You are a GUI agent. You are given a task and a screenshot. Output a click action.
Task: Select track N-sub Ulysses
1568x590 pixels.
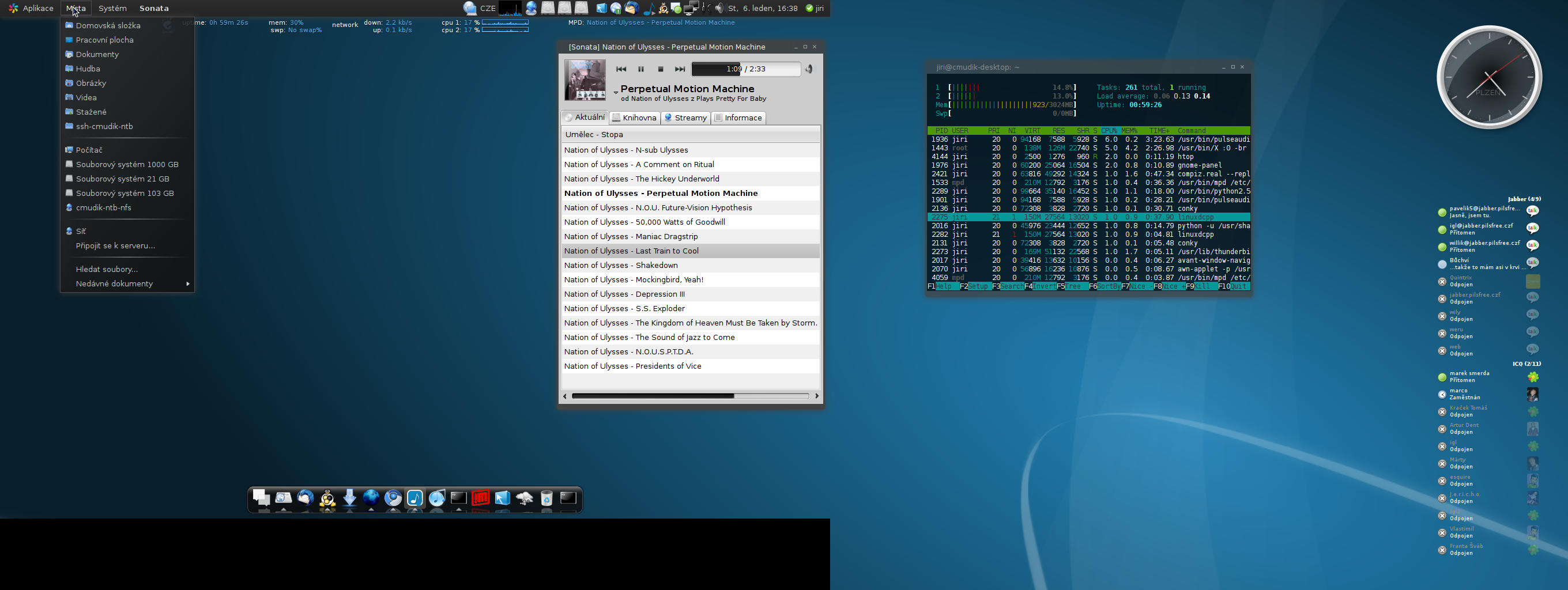(690, 150)
